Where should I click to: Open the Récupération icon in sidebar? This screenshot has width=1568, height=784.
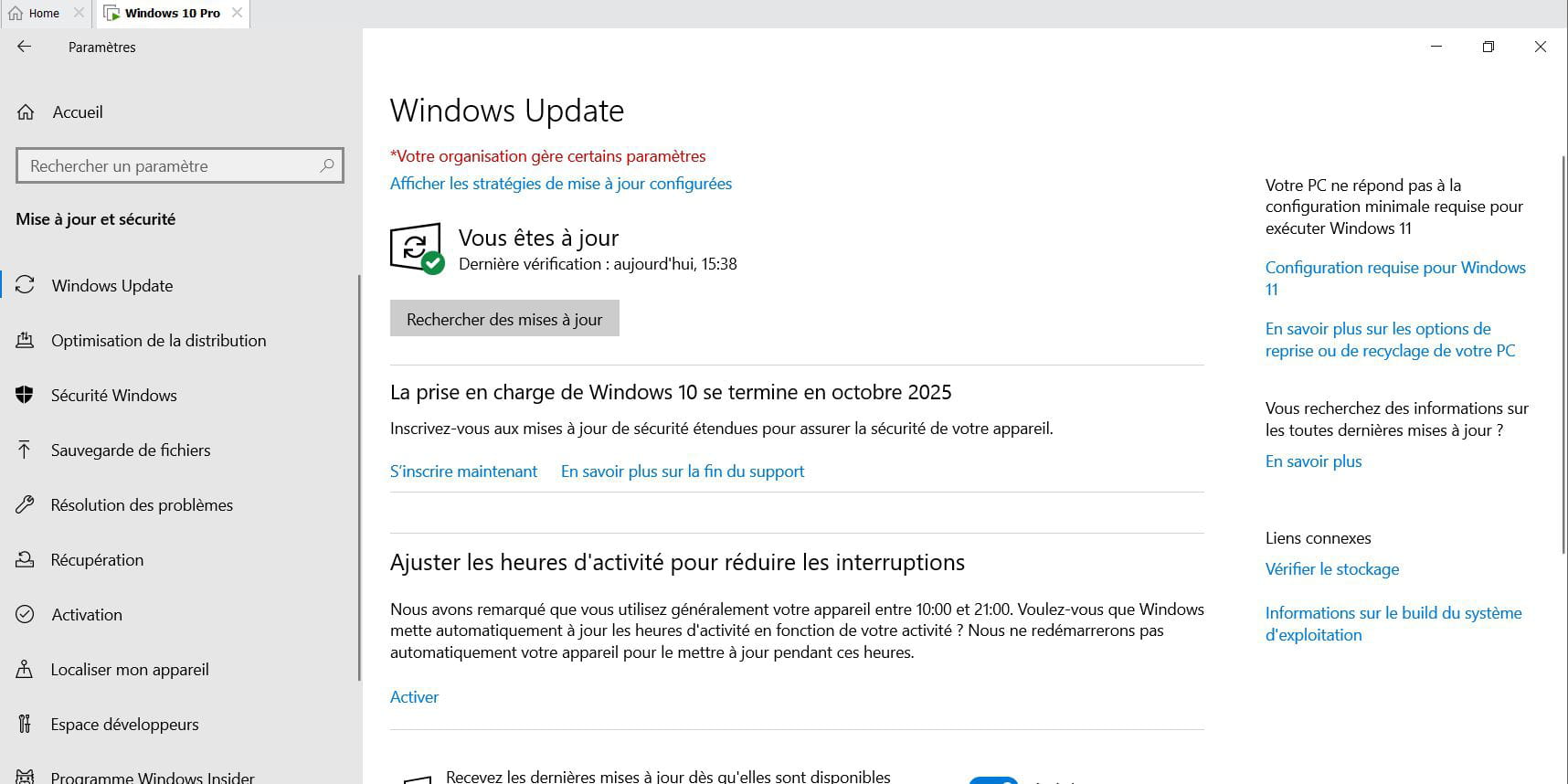point(26,559)
